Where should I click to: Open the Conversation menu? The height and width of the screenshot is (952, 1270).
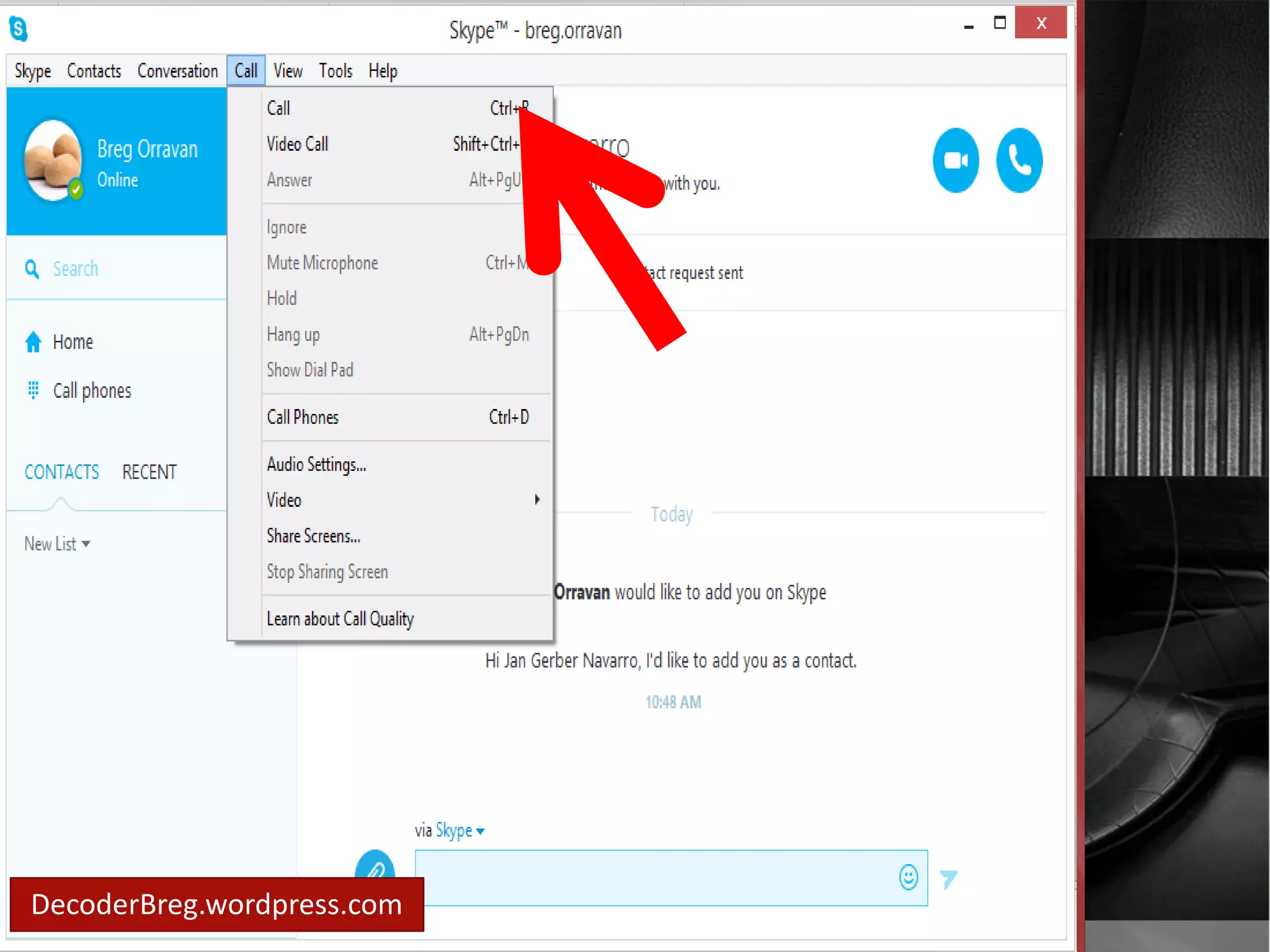pos(178,71)
